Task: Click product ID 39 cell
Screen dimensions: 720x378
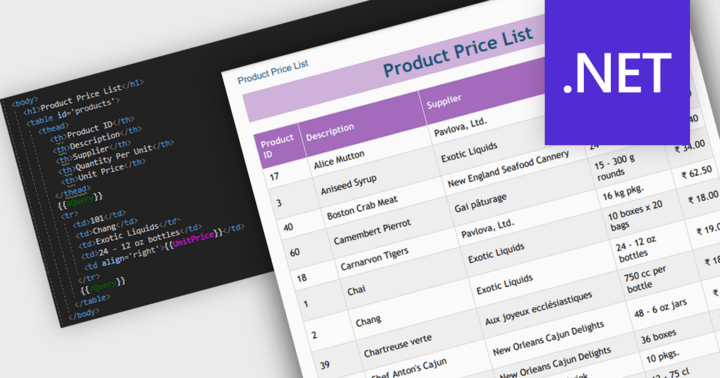Action: click(325, 365)
